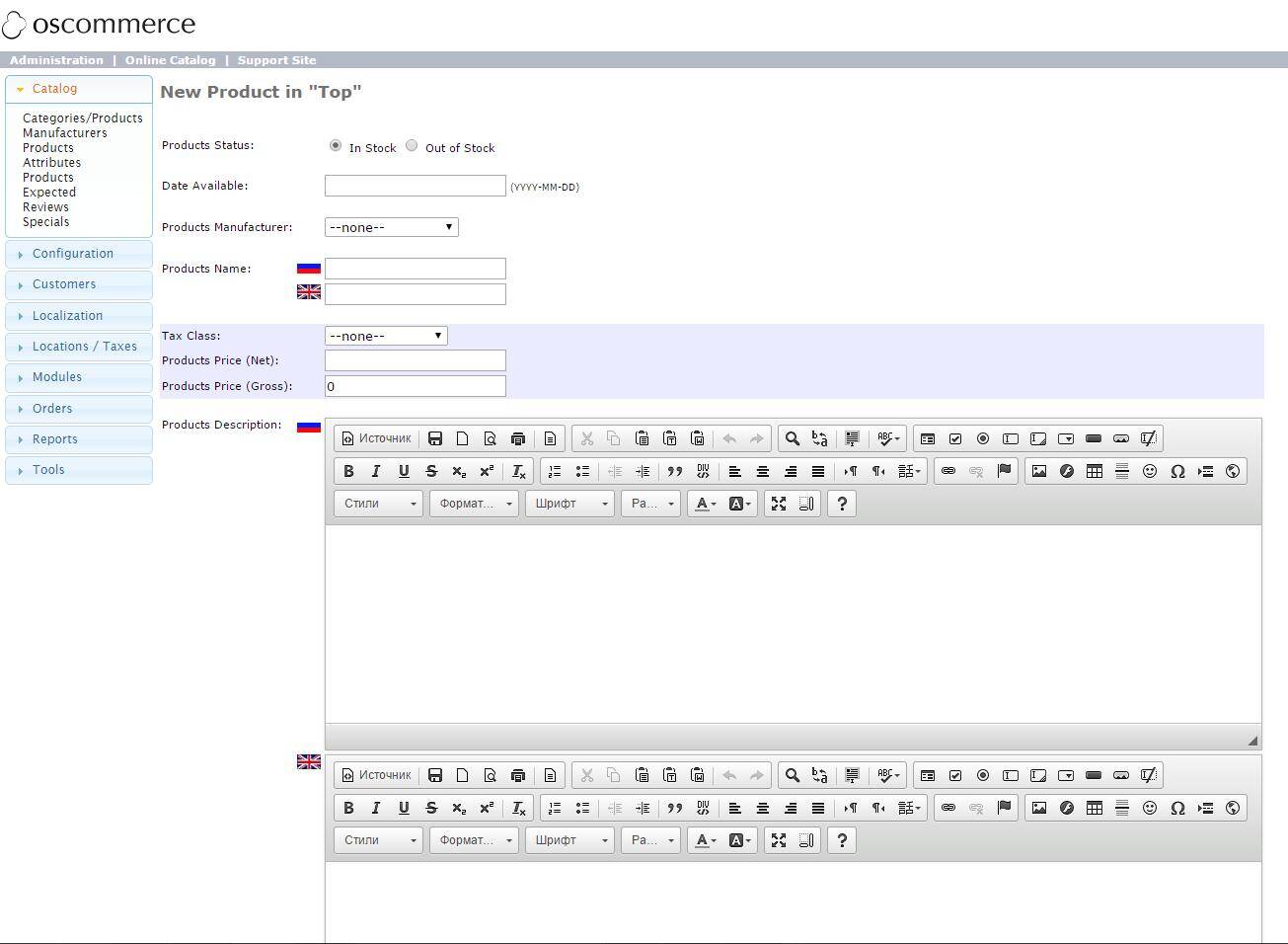Open the Find tool in the Russian editor
Viewport: 1288px width, 944px height.
[x=792, y=438]
